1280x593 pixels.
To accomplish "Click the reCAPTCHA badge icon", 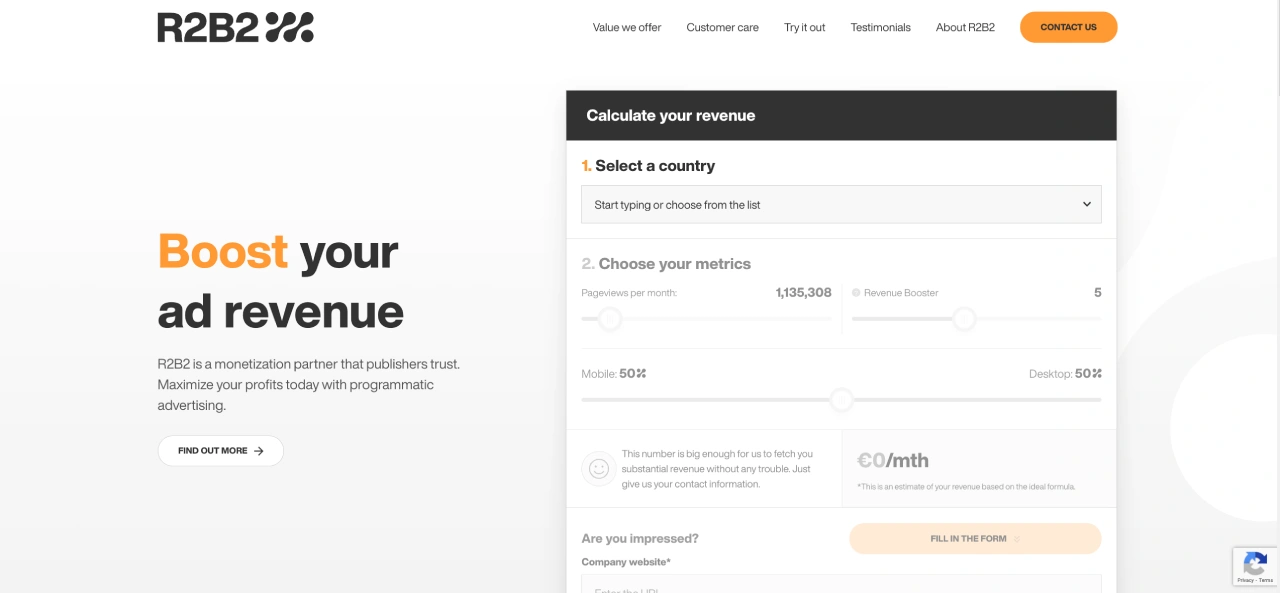I will (1255, 563).
